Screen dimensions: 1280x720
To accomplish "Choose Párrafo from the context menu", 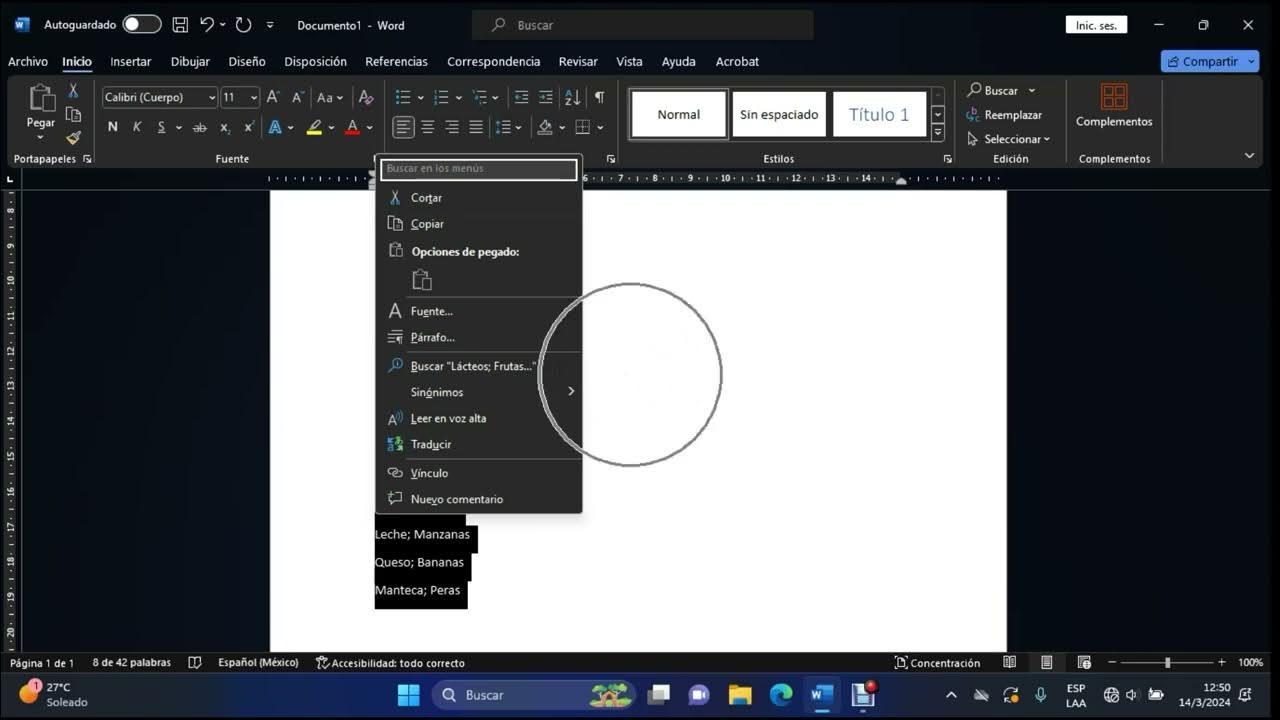I will [x=432, y=337].
